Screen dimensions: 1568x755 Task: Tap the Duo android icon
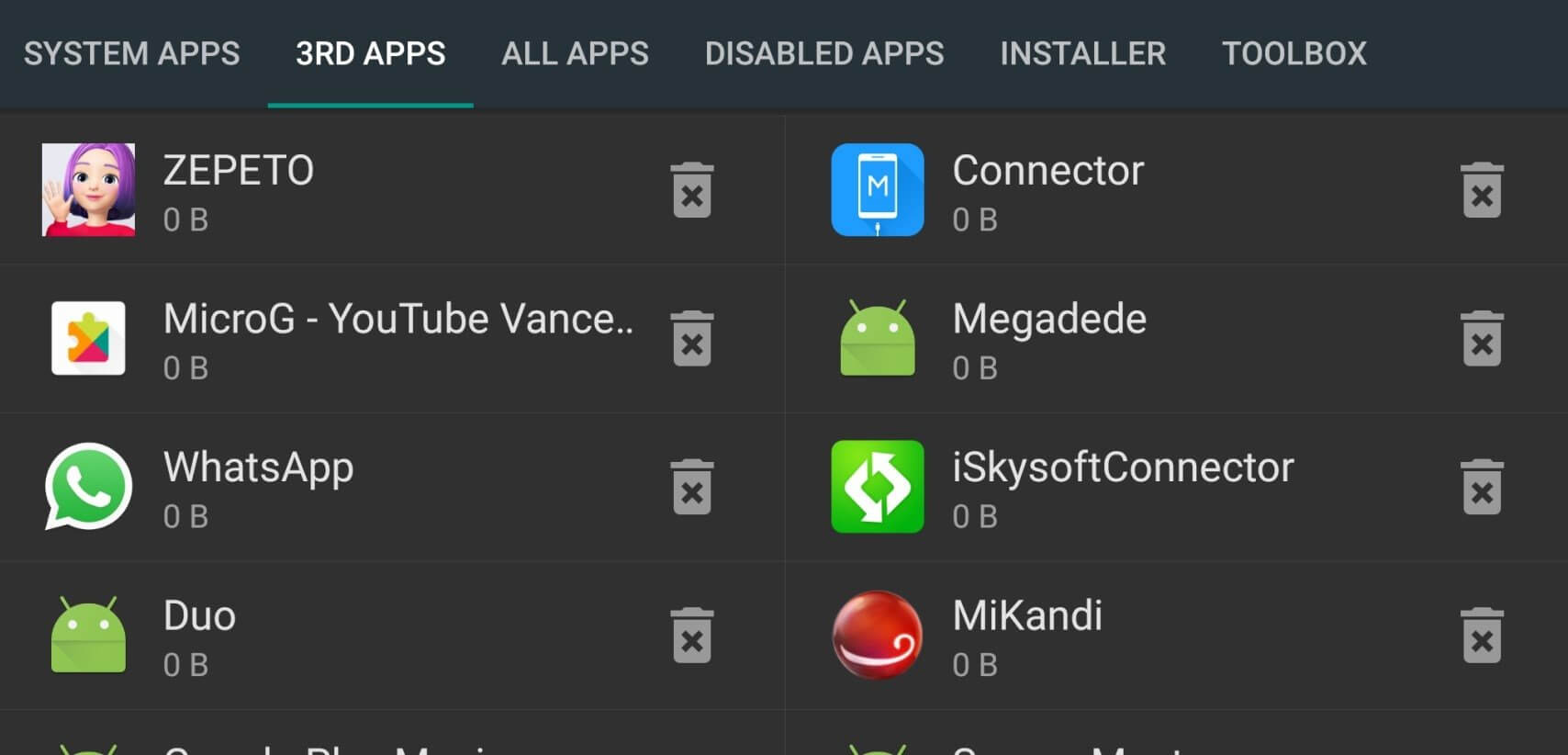pyautogui.click(x=88, y=636)
